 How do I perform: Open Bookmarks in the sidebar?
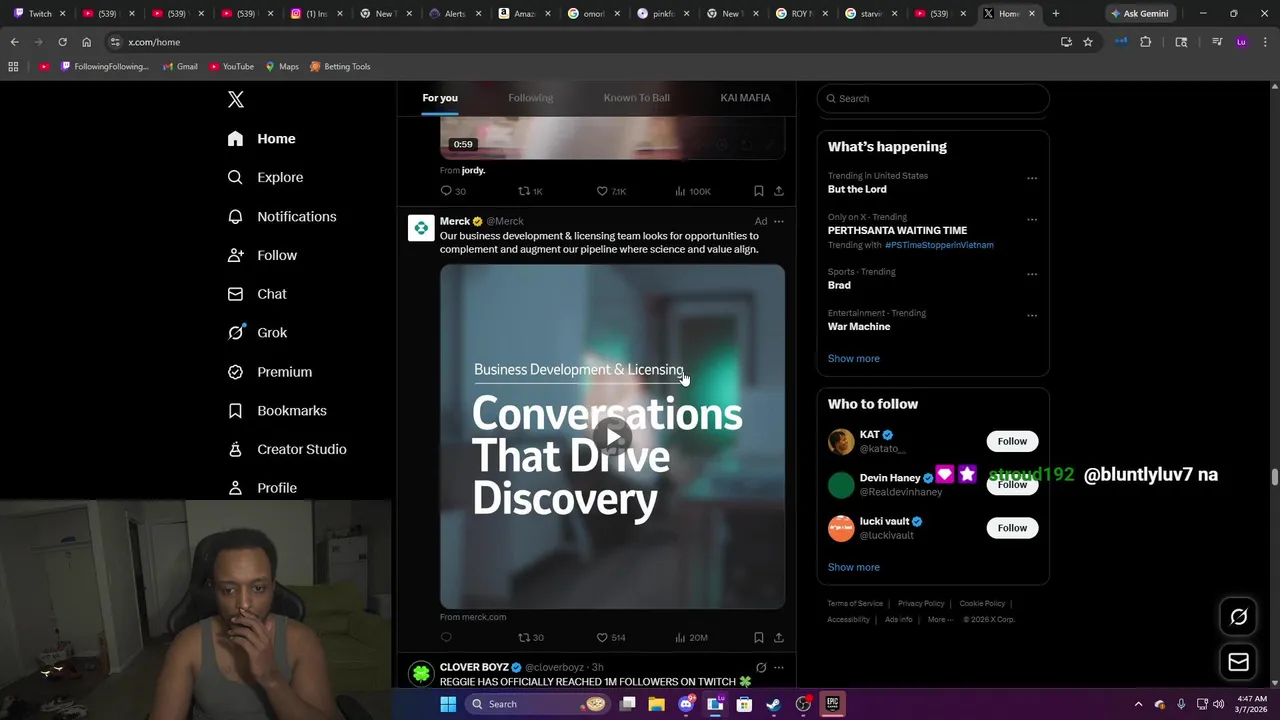(277, 411)
